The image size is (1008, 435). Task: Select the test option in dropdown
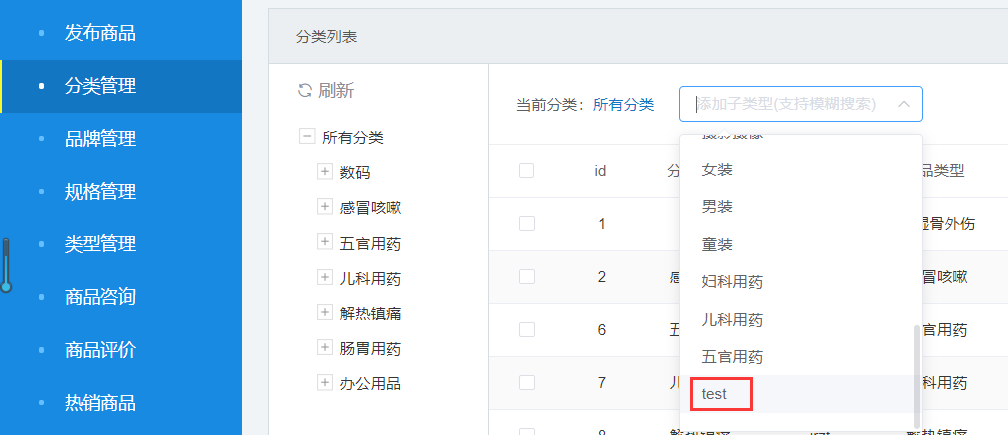tap(715, 394)
